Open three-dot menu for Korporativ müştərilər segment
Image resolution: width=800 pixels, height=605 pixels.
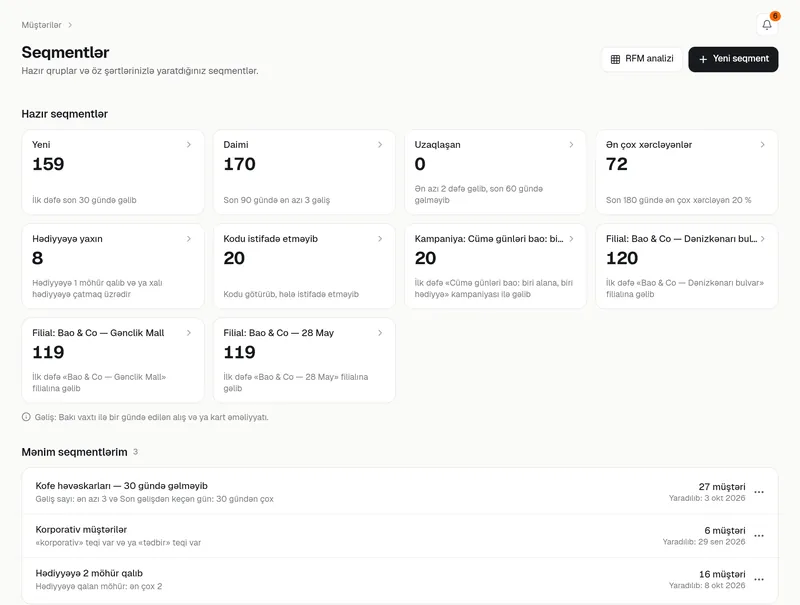759,536
